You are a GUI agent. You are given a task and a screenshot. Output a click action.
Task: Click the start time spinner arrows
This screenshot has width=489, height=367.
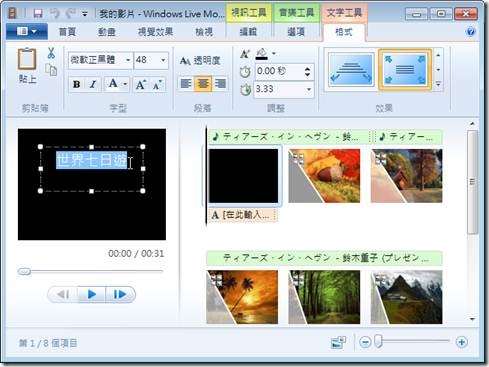coord(307,71)
